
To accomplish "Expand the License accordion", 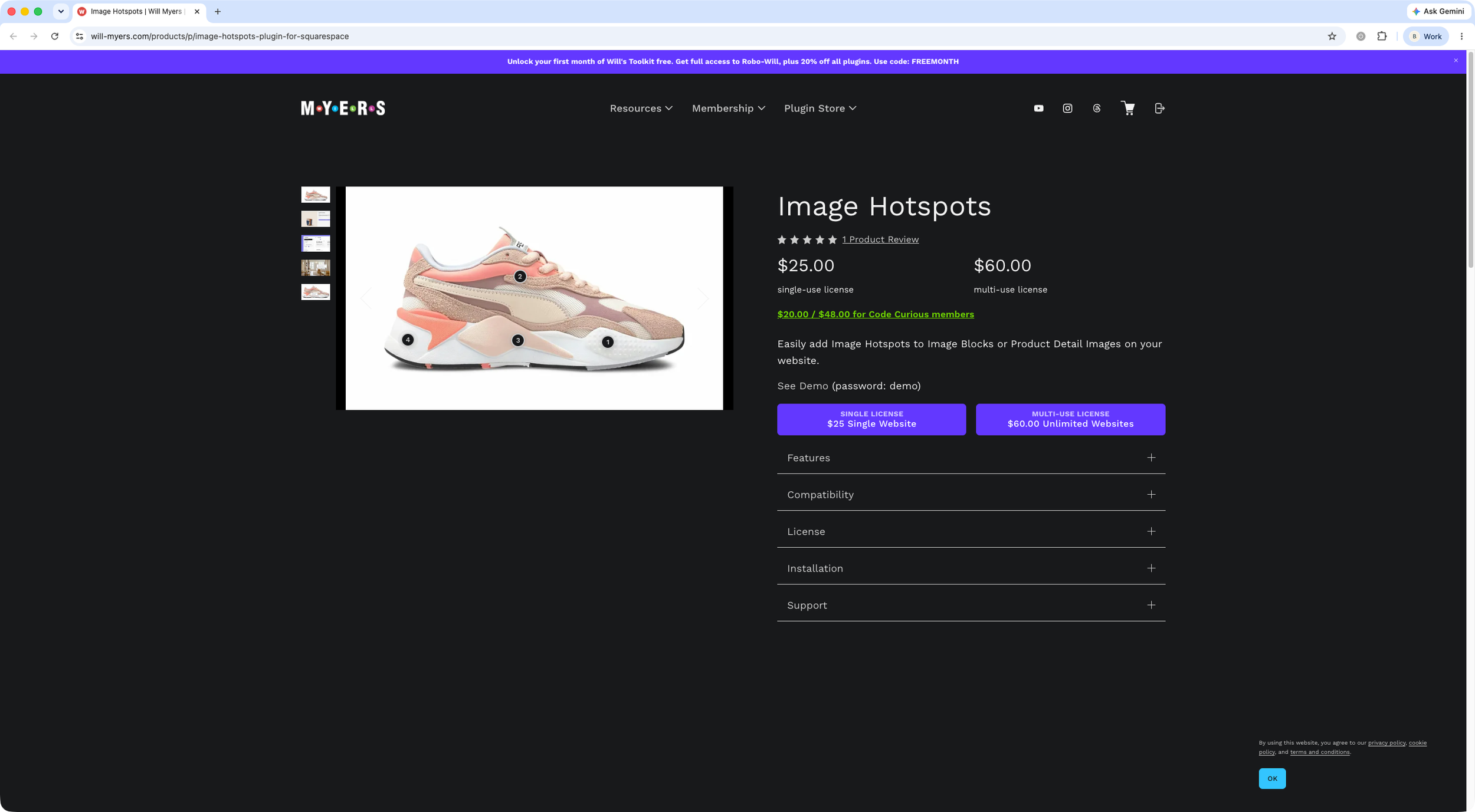I will pyautogui.click(x=971, y=532).
